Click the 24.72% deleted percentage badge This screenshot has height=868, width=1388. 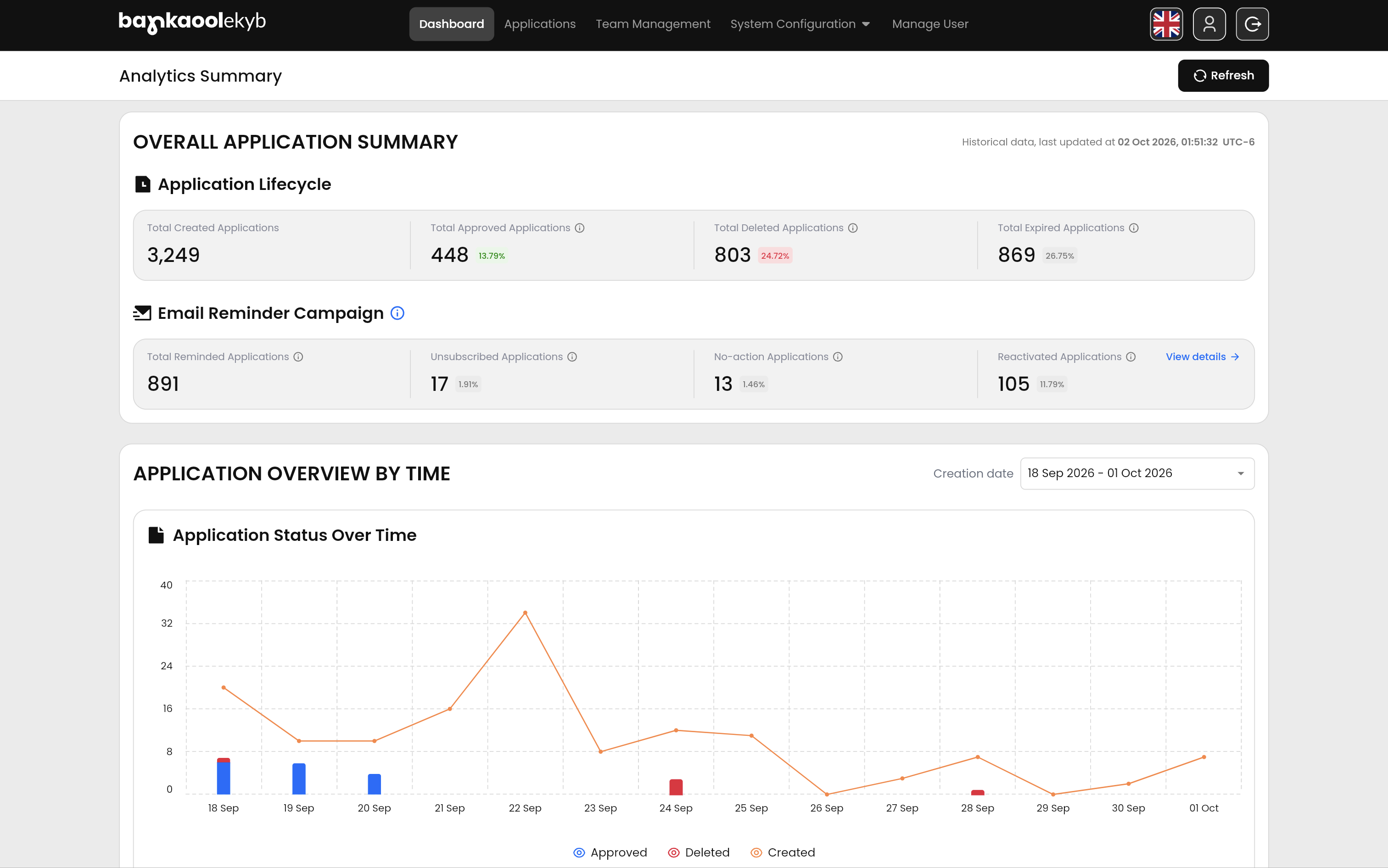[775, 256]
